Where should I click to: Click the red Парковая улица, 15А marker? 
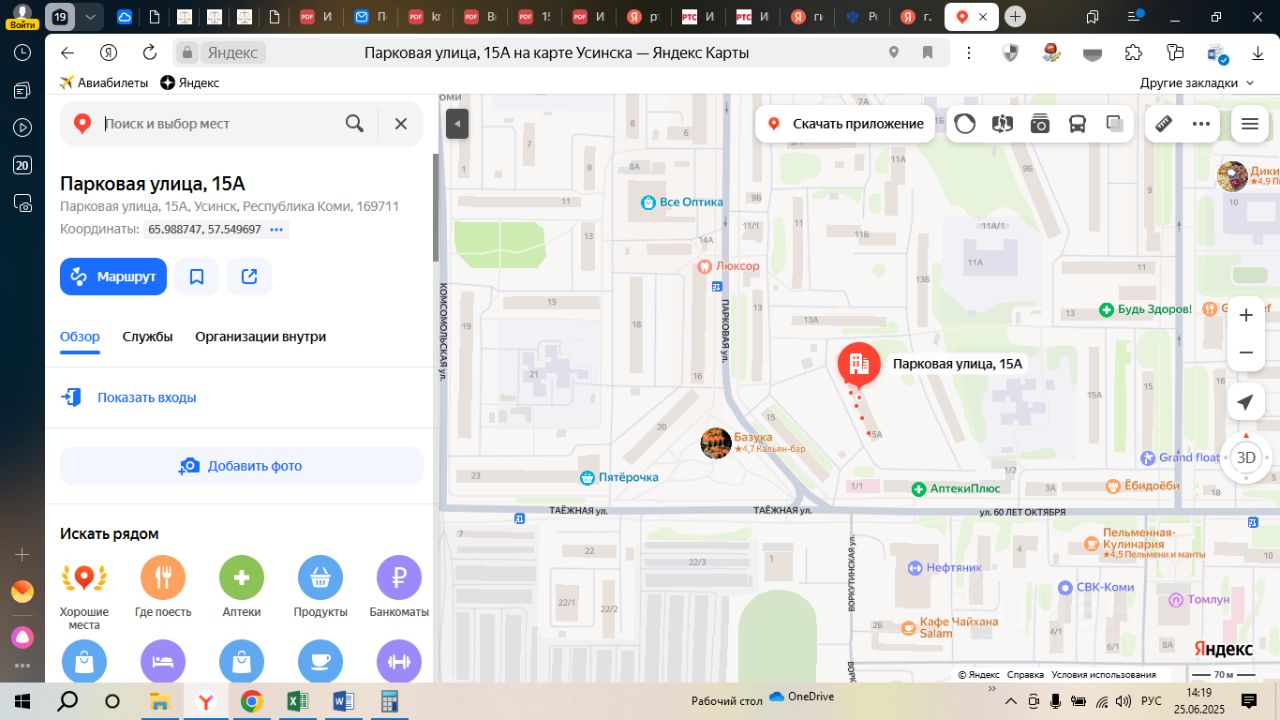858,365
